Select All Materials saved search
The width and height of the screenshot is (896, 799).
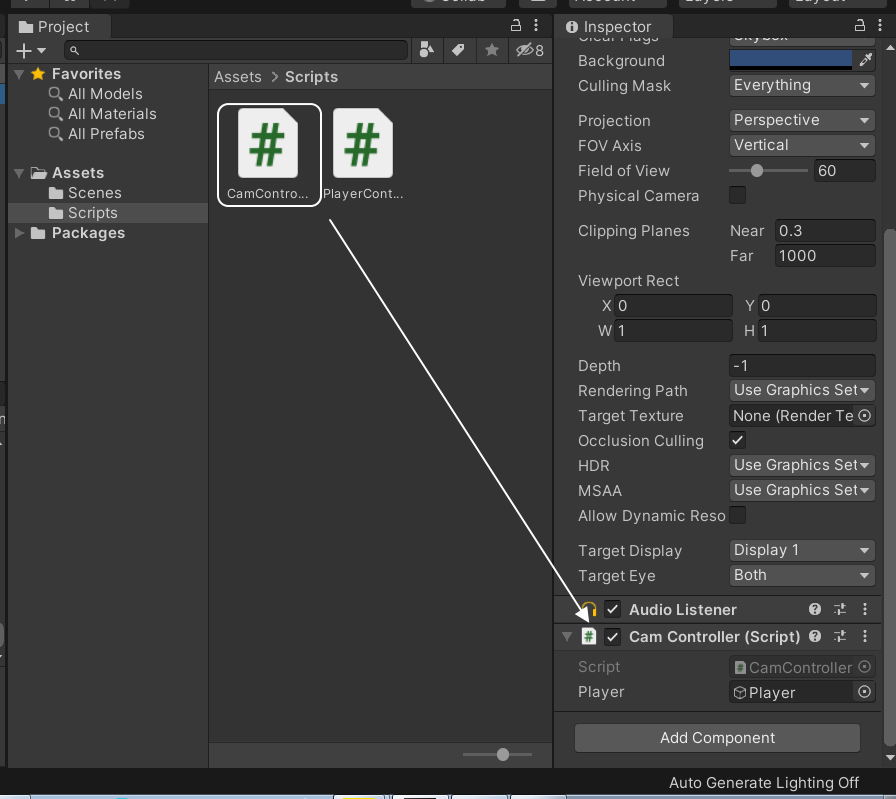click(x=112, y=114)
